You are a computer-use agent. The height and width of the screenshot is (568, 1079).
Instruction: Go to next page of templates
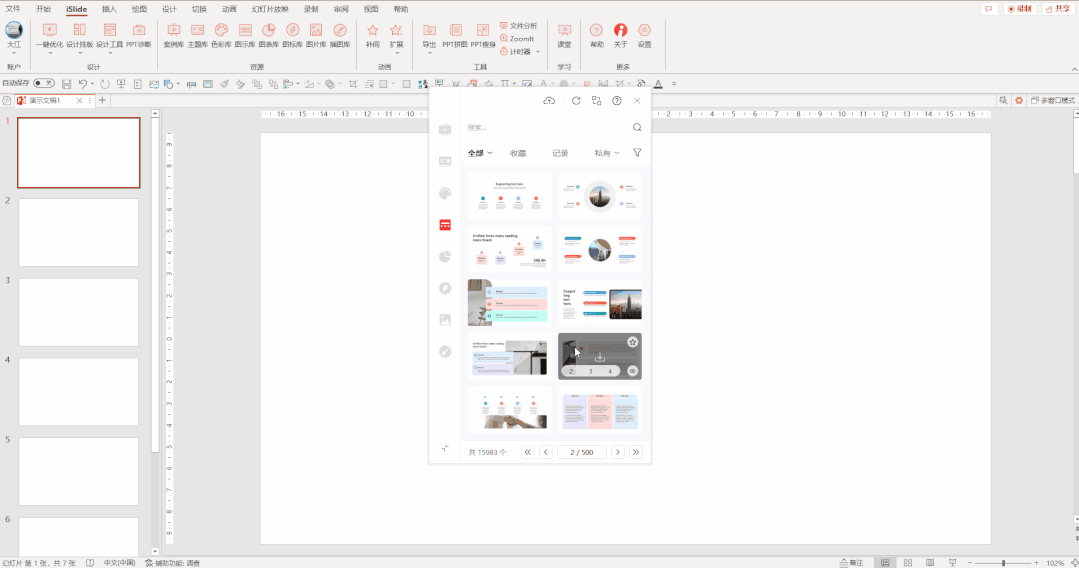[618, 452]
